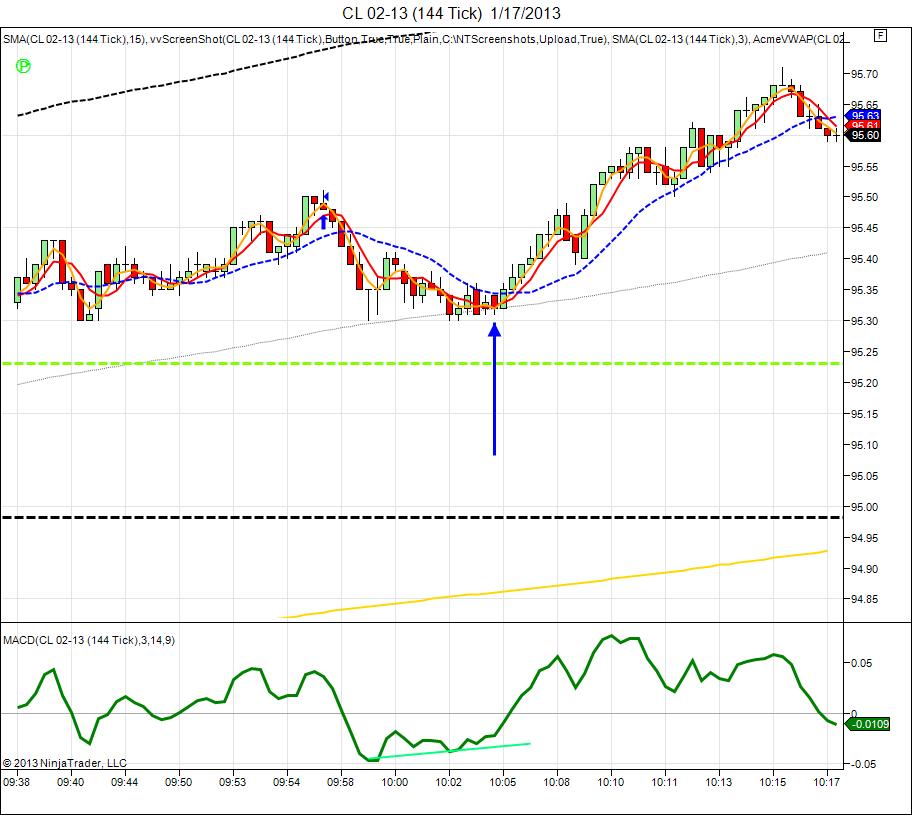Click the 95.20 price axis label
Viewport: 912px width, 815px height.
(864, 383)
